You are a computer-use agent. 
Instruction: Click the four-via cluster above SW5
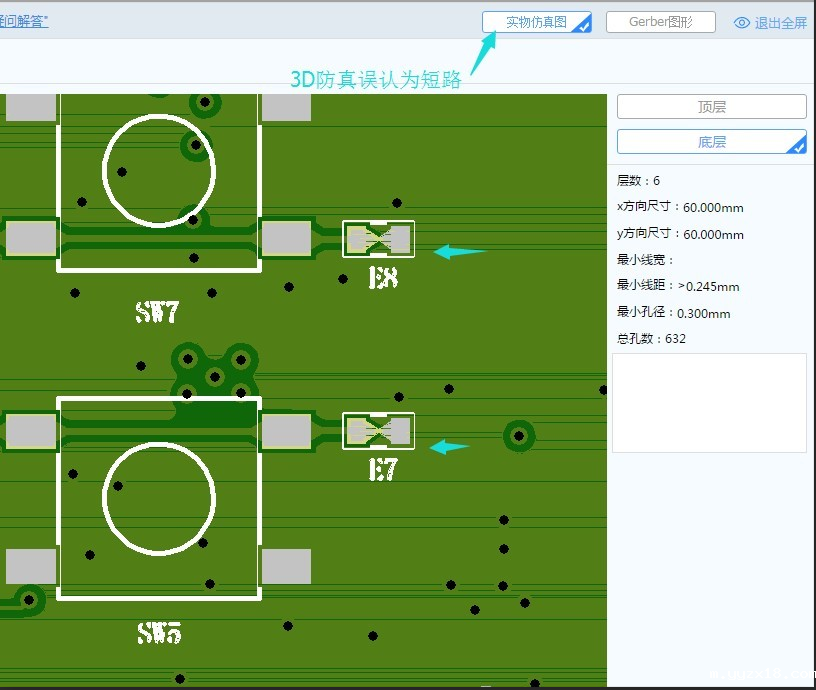[213, 373]
